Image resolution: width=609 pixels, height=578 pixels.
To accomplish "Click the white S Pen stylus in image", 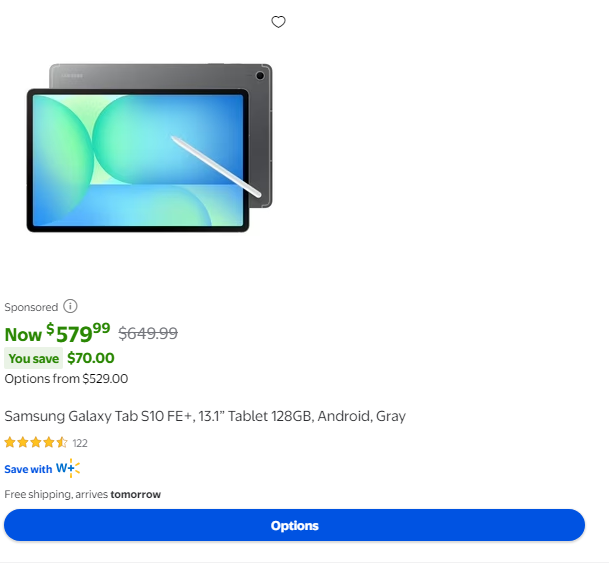I will click(x=216, y=167).
